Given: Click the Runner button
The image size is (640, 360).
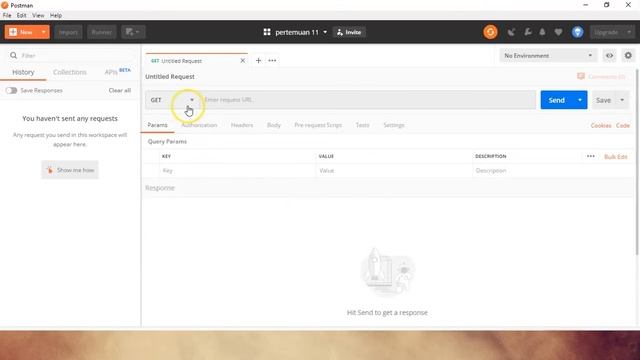Looking at the screenshot, I should point(102,32).
